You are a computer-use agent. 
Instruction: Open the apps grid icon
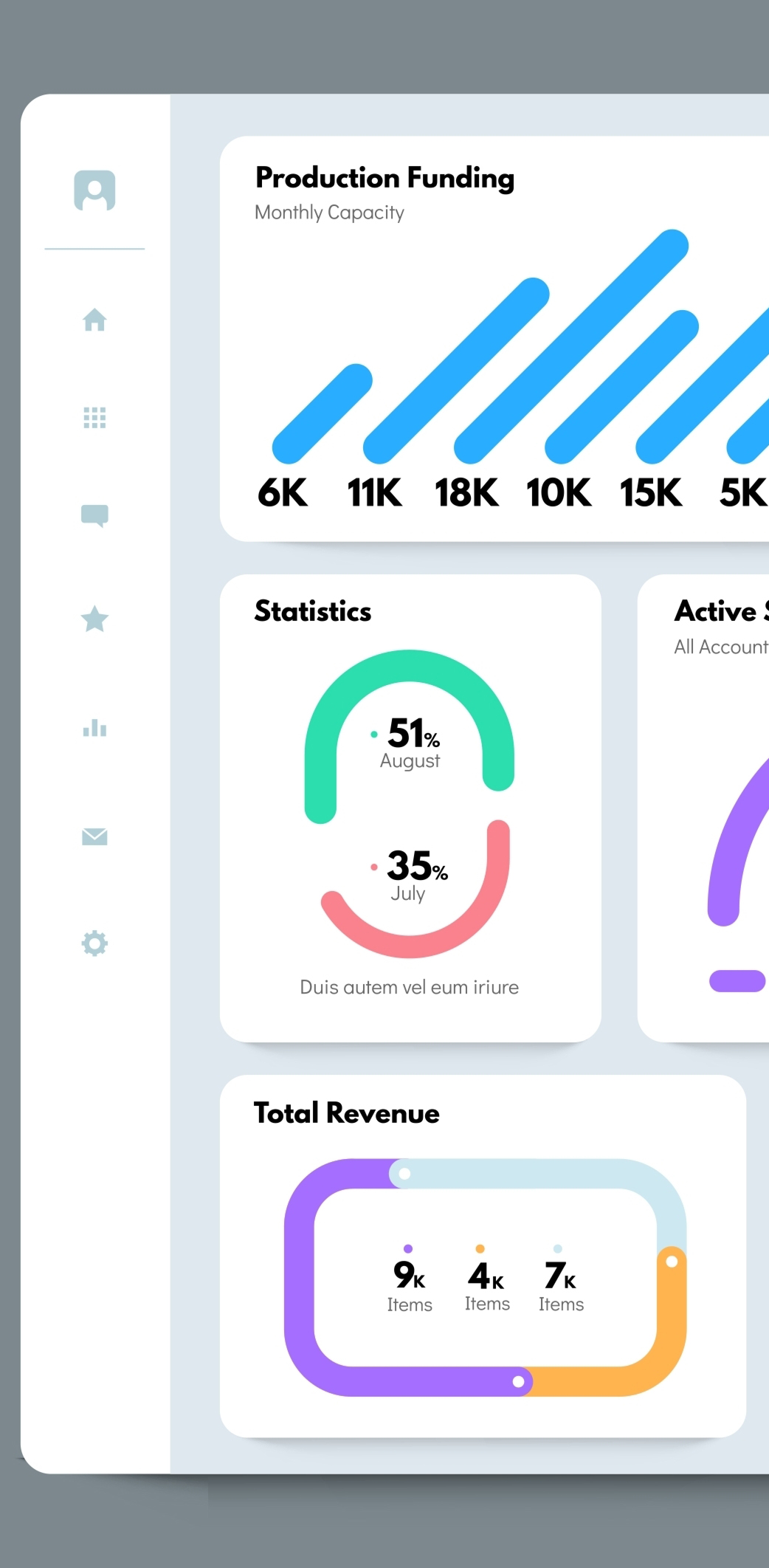pos(94,418)
